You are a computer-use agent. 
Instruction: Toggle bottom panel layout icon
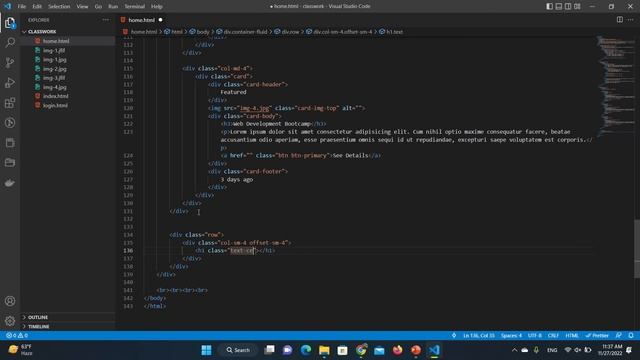pyautogui.click(x=559, y=6)
